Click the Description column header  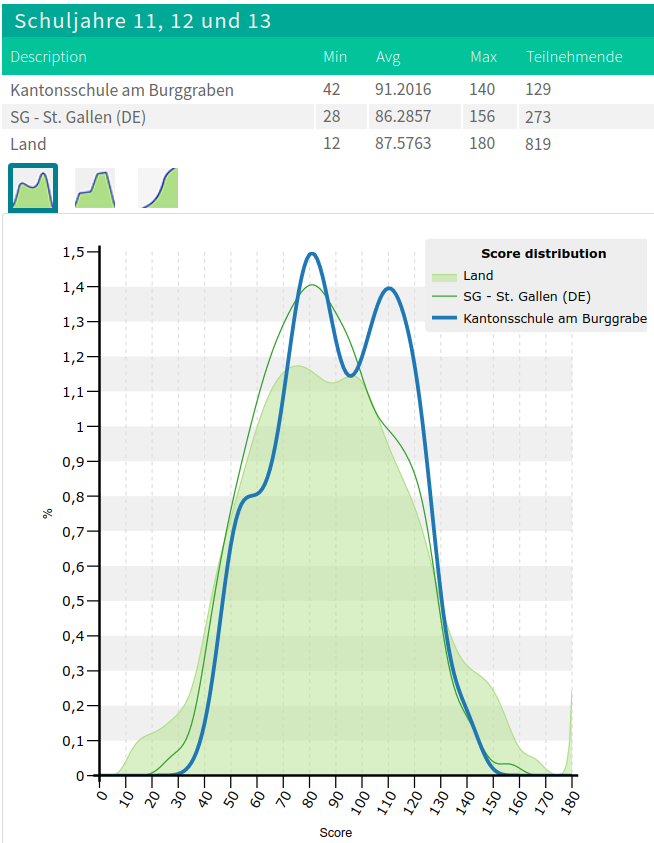[x=48, y=57]
